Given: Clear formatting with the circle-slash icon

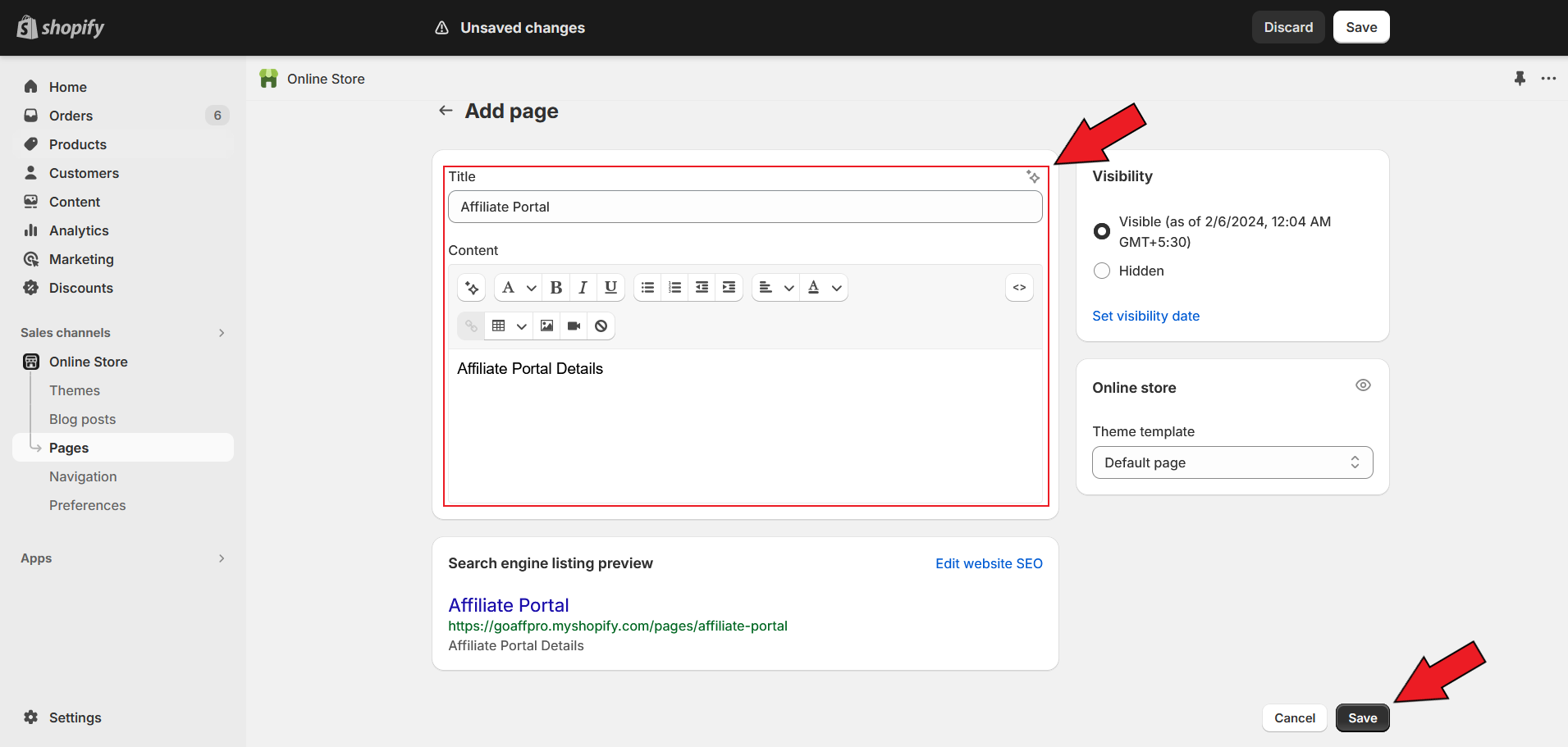Looking at the screenshot, I should 601,326.
